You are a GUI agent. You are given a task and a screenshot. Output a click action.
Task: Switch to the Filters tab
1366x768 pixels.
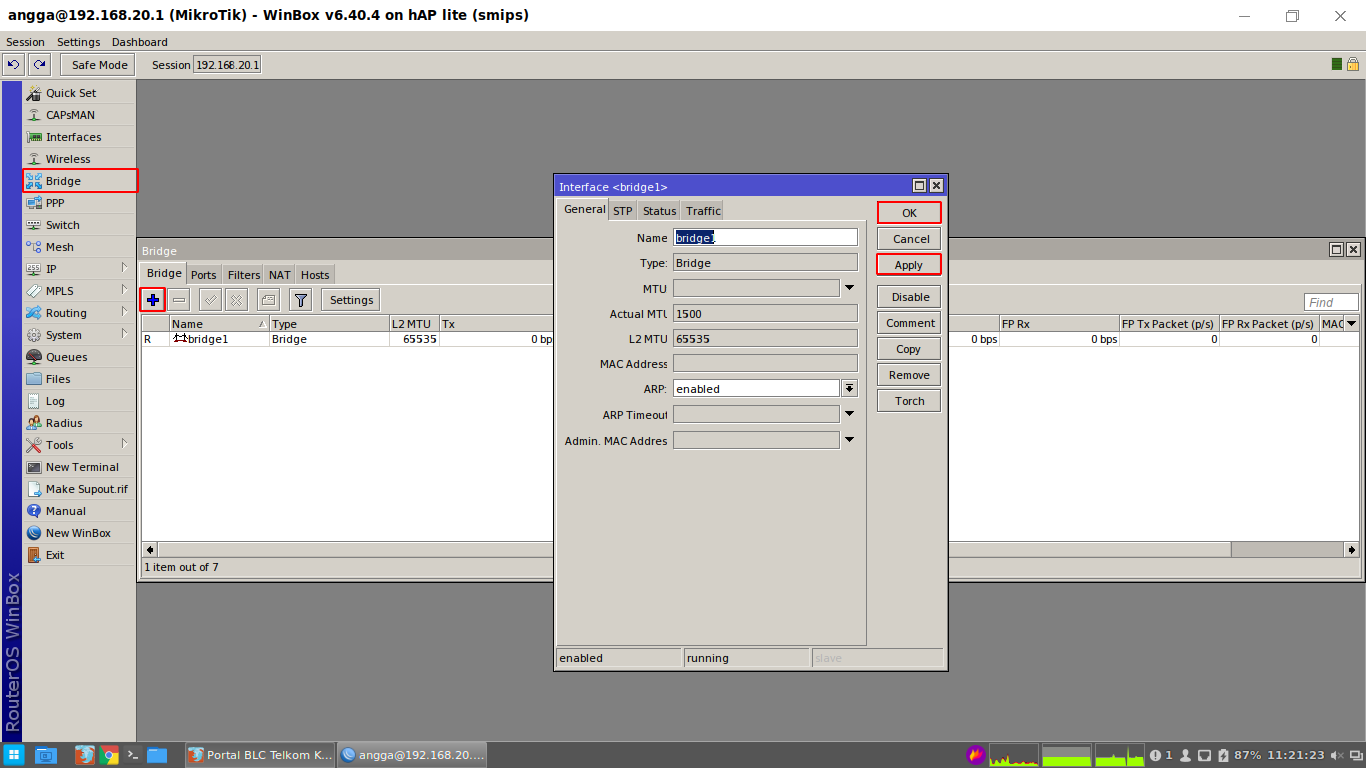coord(244,275)
